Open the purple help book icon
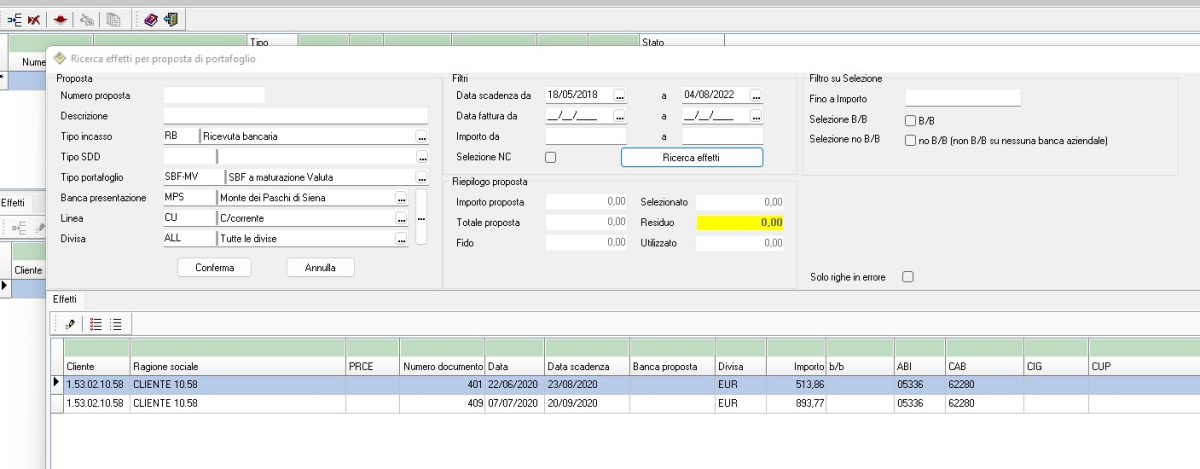1200x469 pixels. click(150, 19)
